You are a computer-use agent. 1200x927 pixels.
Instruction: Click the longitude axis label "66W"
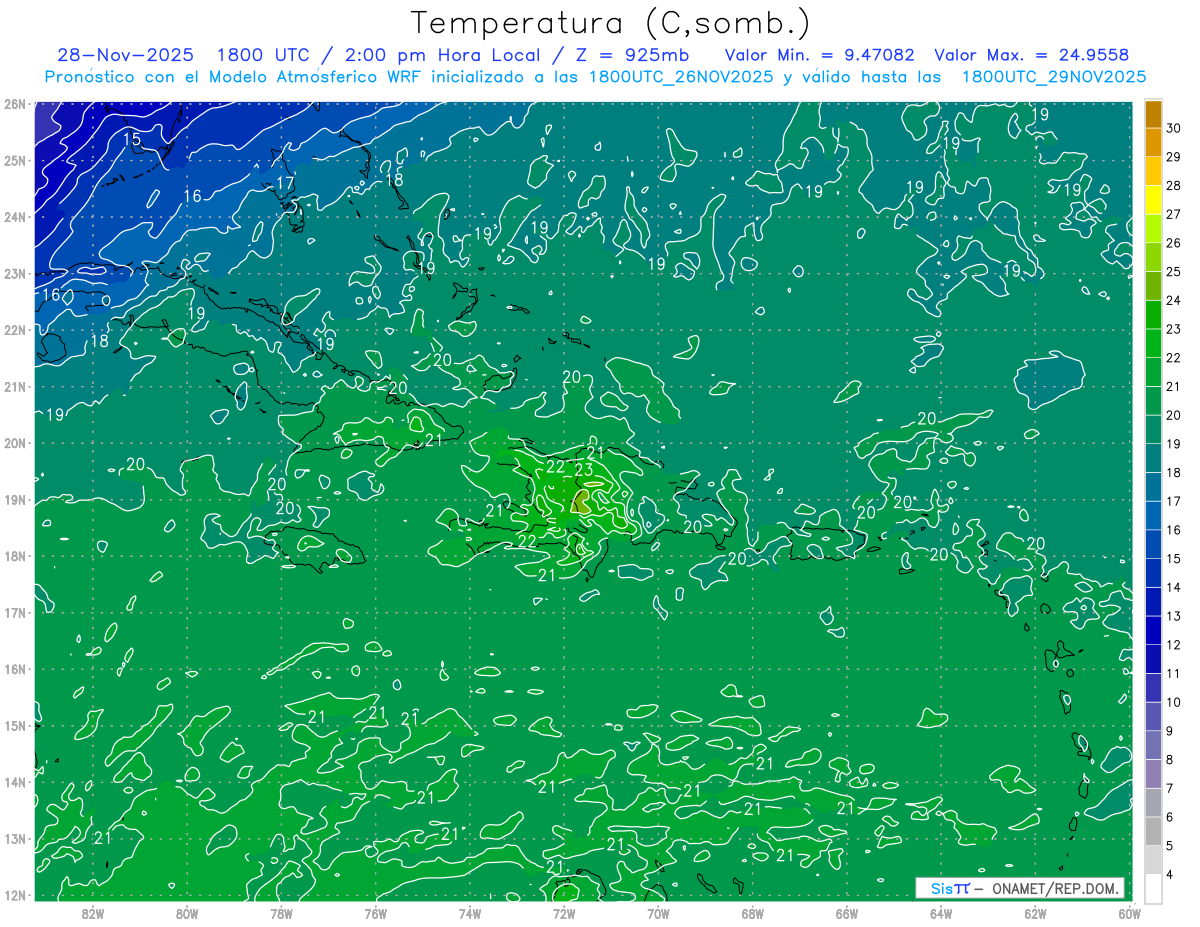point(846,913)
